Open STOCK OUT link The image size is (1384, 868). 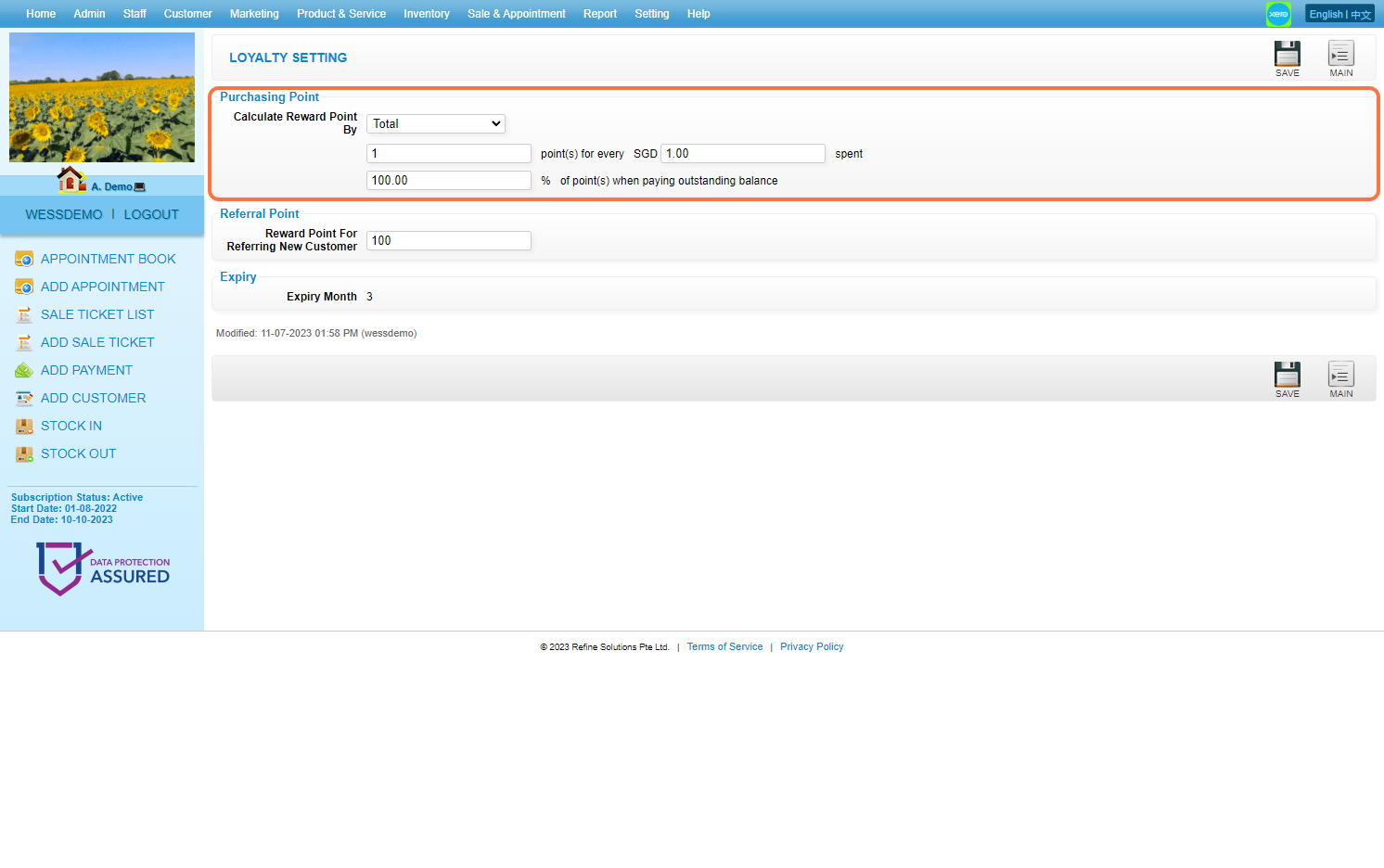[x=79, y=453]
